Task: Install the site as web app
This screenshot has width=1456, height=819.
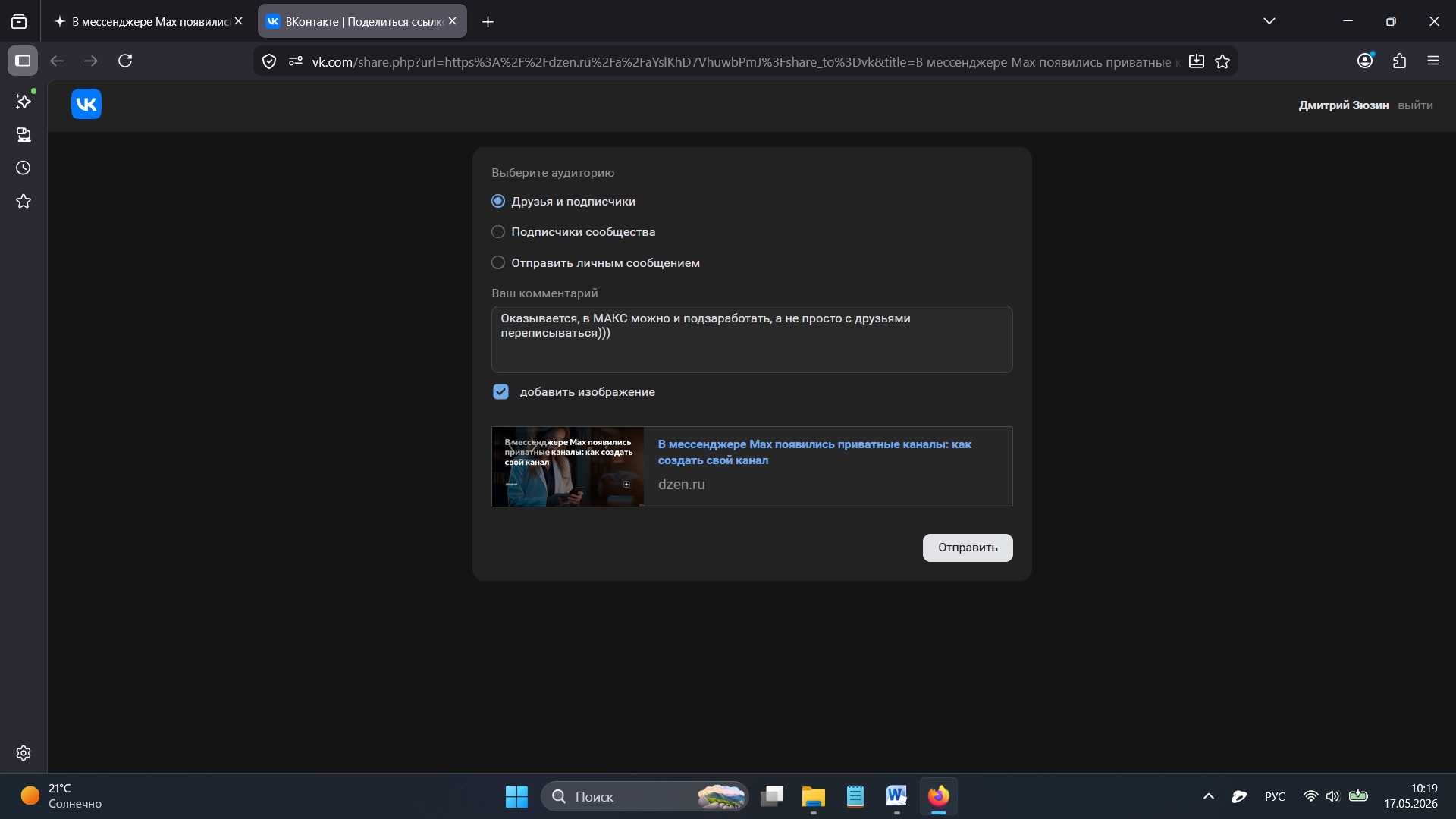Action: [1197, 61]
